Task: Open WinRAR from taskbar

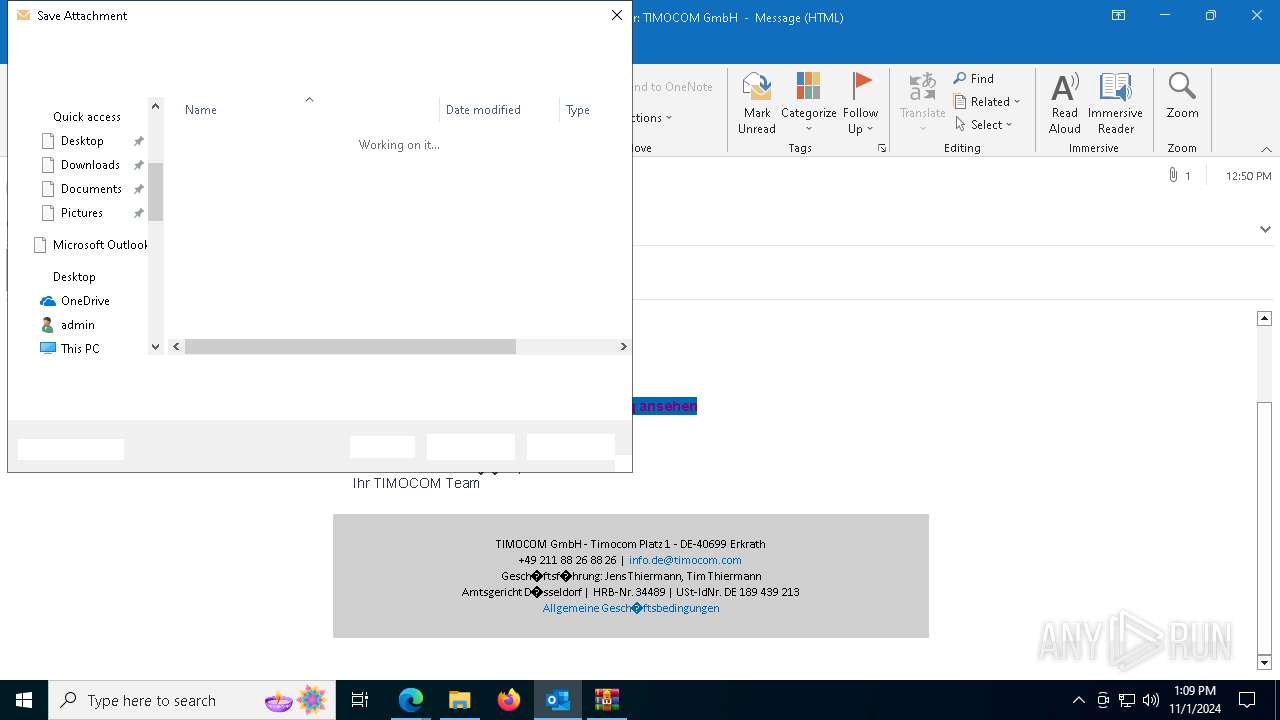Action: pyautogui.click(x=607, y=700)
